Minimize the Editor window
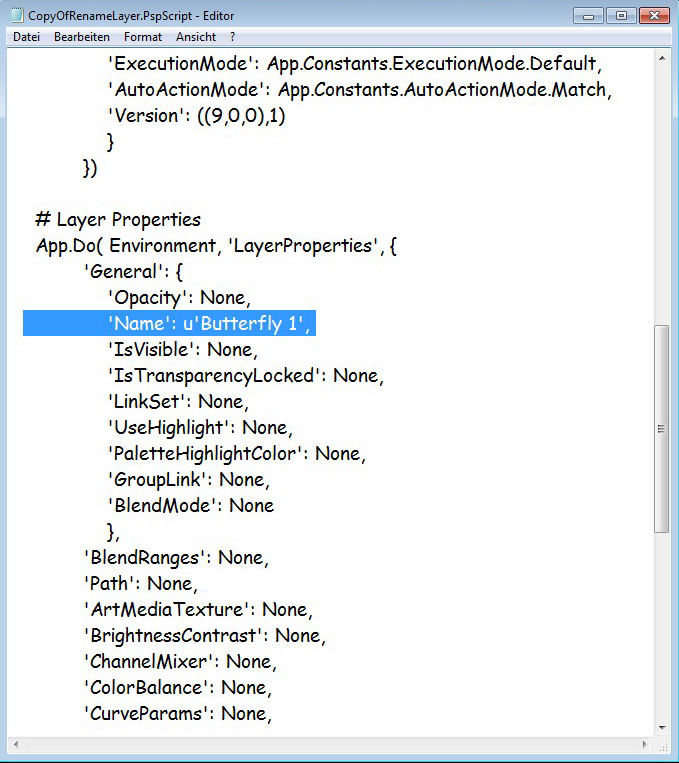 click(588, 16)
